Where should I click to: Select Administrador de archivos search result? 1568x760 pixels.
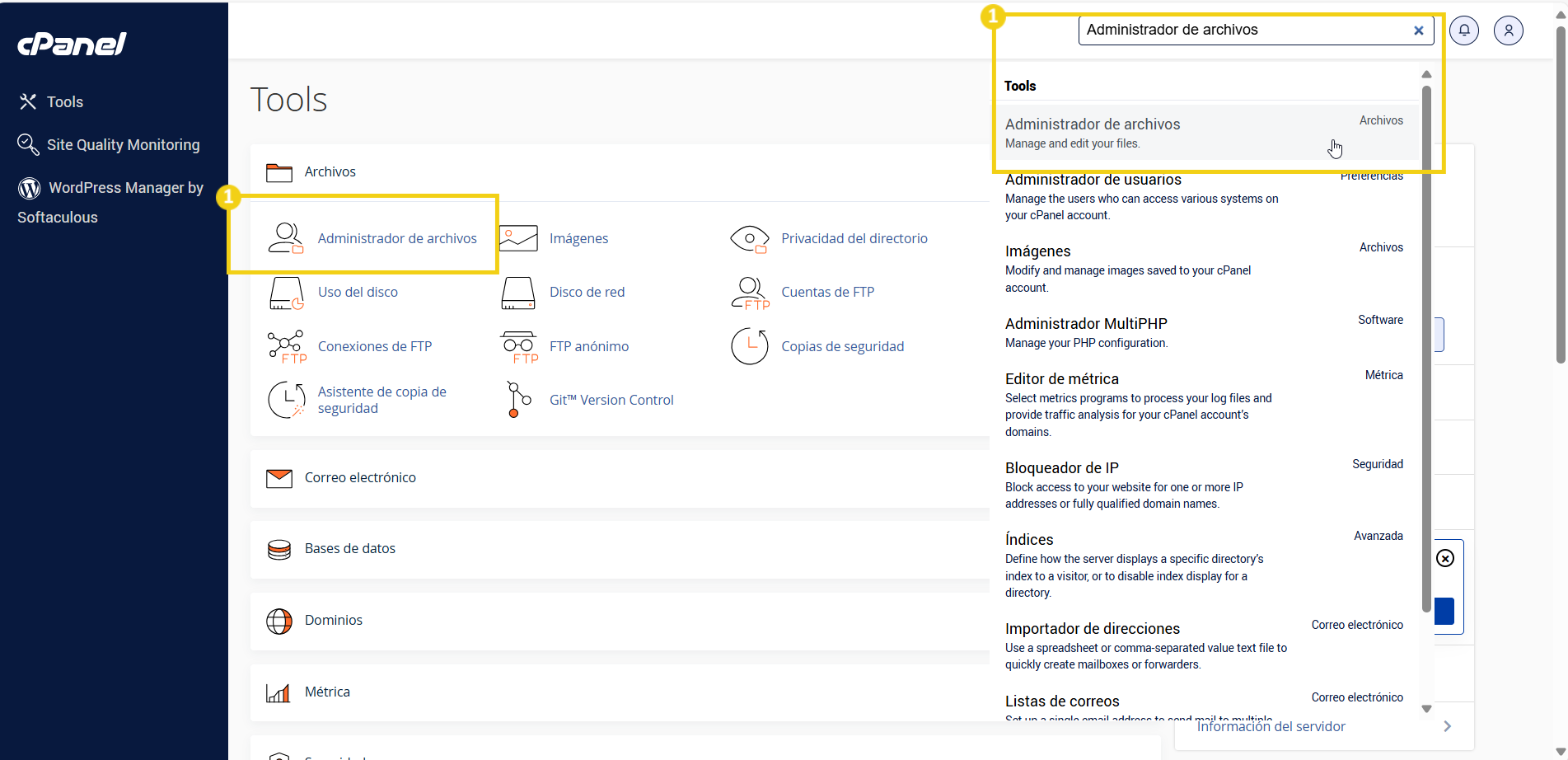[1093, 124]
